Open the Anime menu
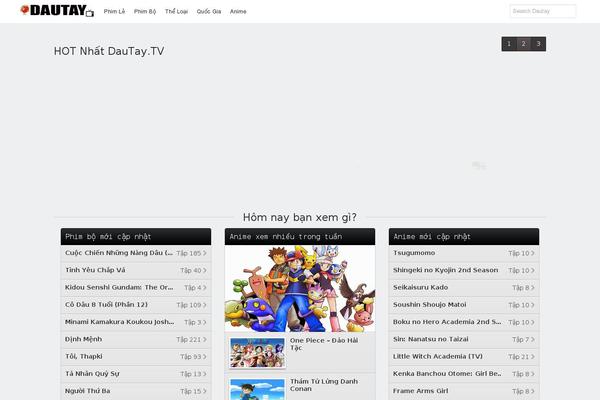The width and height of the screenshot is (600, 400). pyautogui.click(x=238, y=11)
